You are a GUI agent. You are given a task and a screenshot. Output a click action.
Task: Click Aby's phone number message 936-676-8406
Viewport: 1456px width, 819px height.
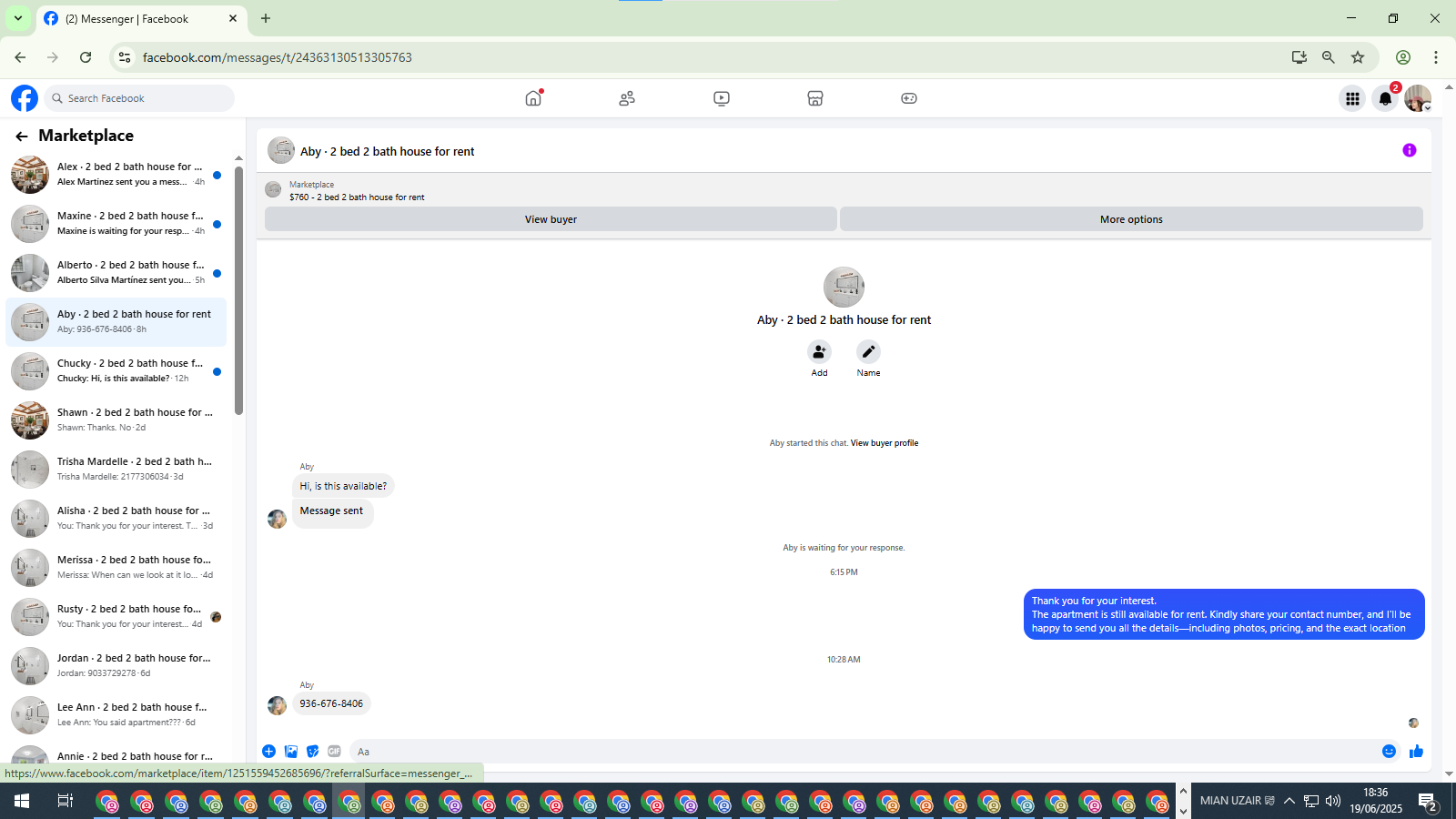click(x=331, y=703)
